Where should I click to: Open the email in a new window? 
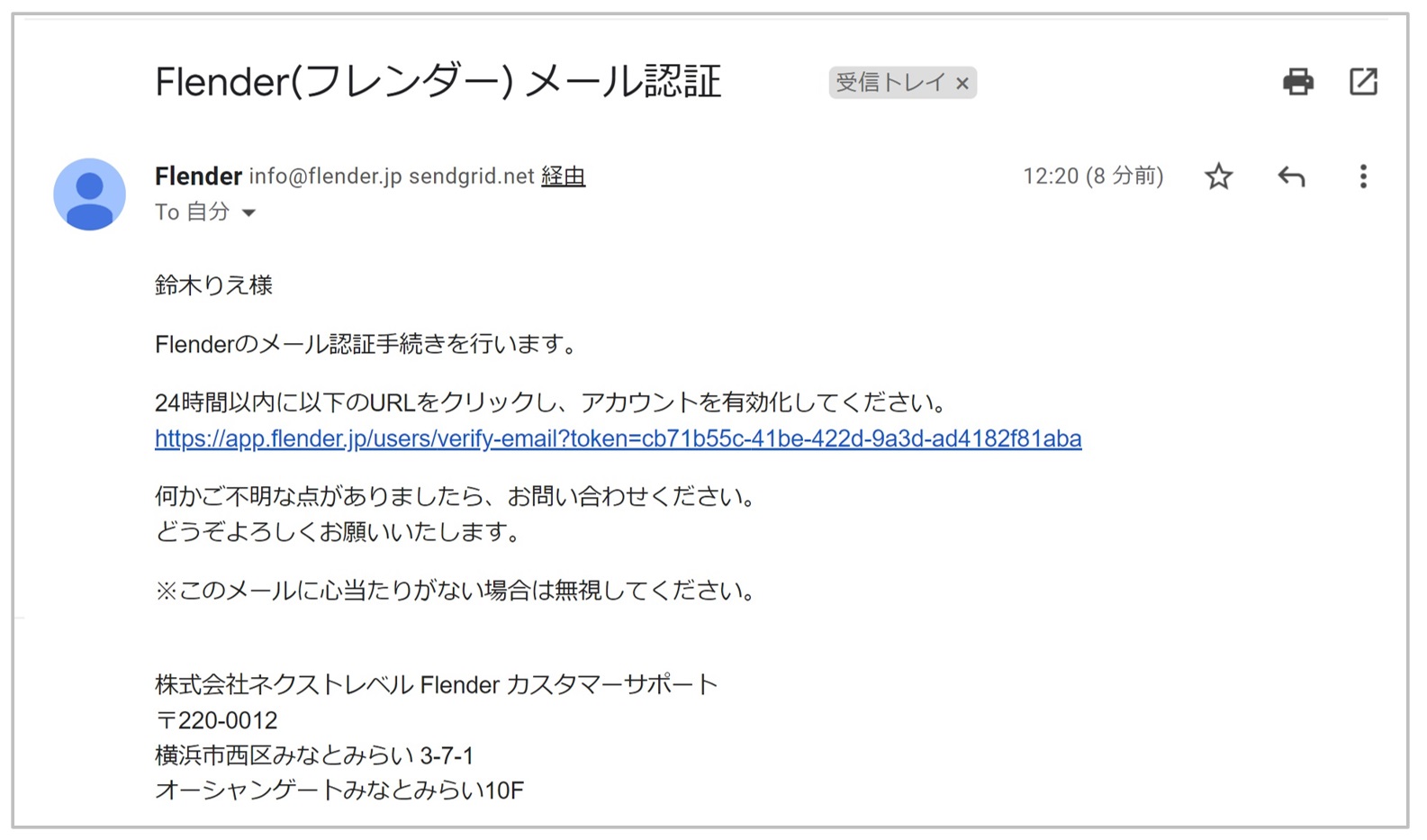[x=1363, y=82]
